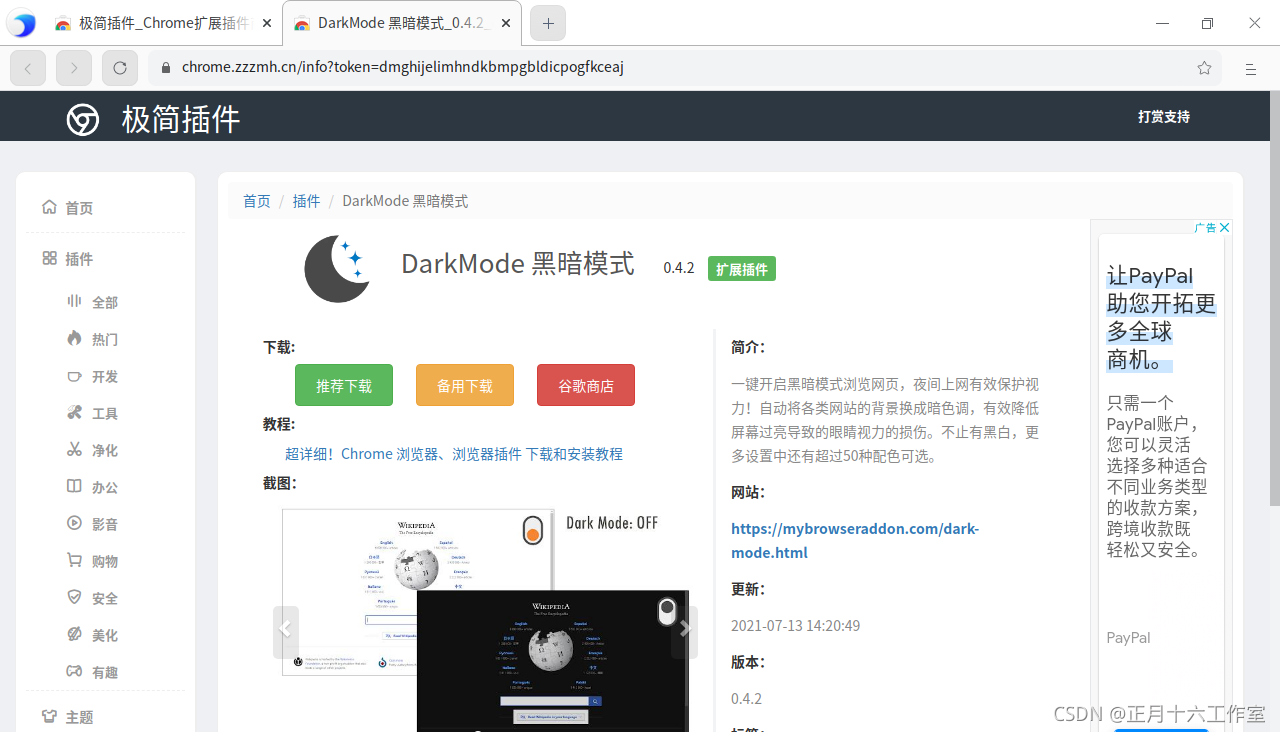The height and width of the screenshot is (732, 1280).
Task: Click the 0.4.2 version text beside title
Action: pyautogui.click(x=679, y=268)
